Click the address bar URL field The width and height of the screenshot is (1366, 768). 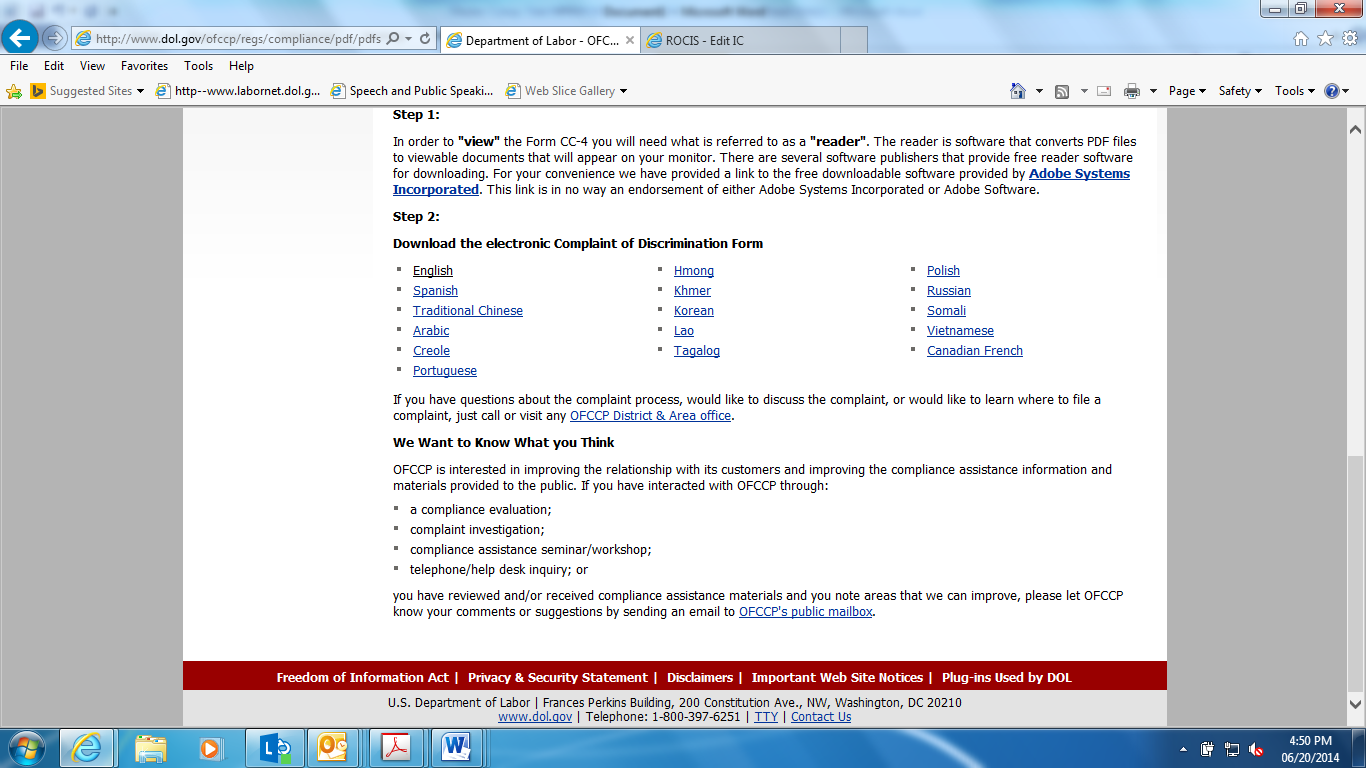pyautogui.click(x=238, y=39)
